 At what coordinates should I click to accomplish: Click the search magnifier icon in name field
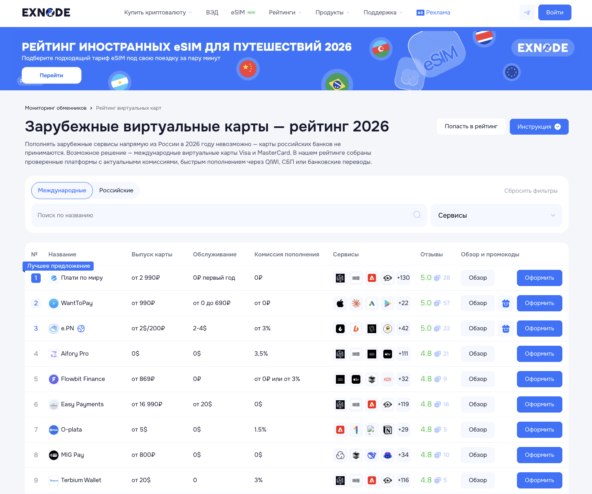click(x=417, y=215)
